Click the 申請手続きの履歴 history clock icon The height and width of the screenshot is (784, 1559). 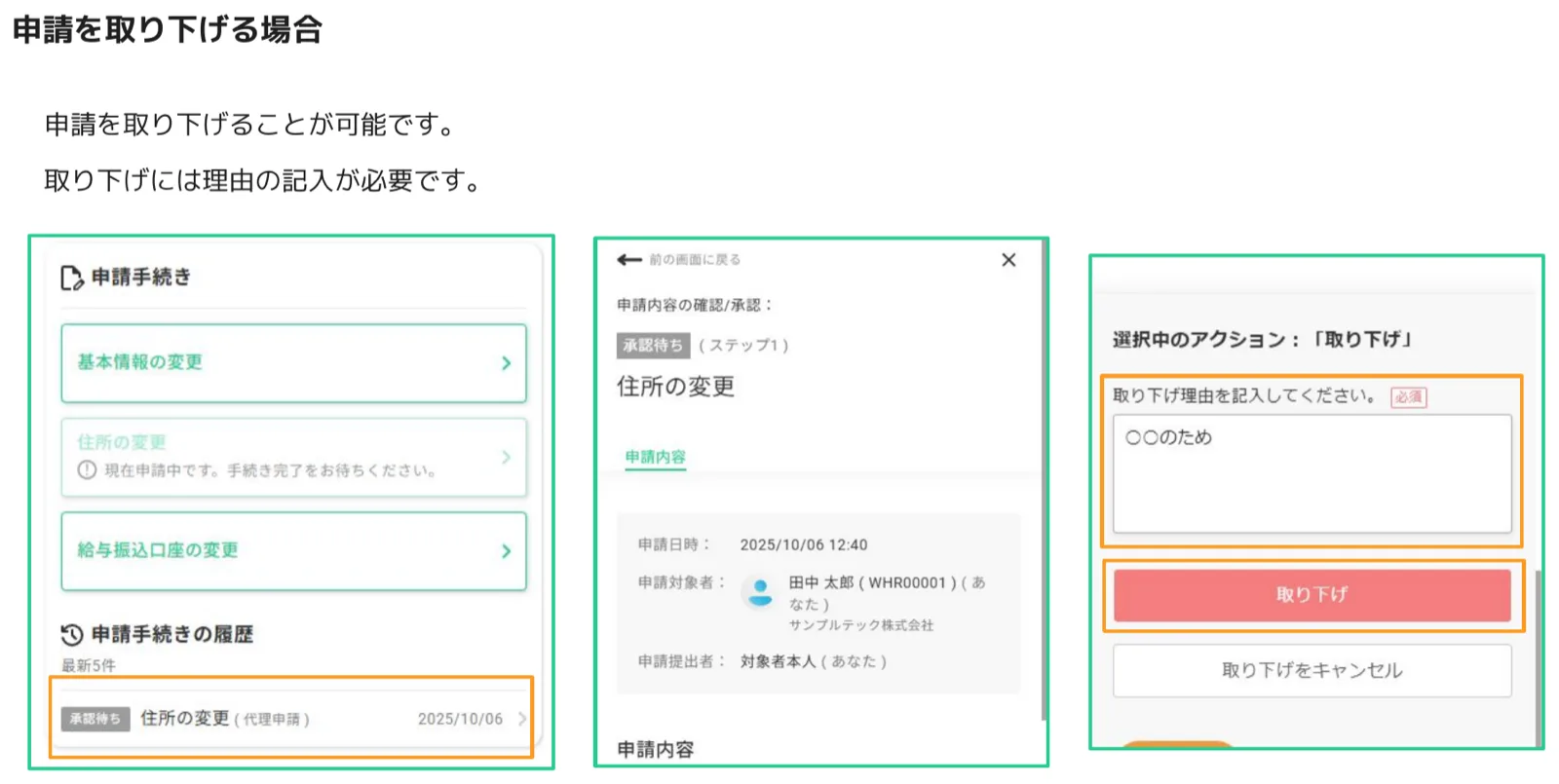[72, 635]
